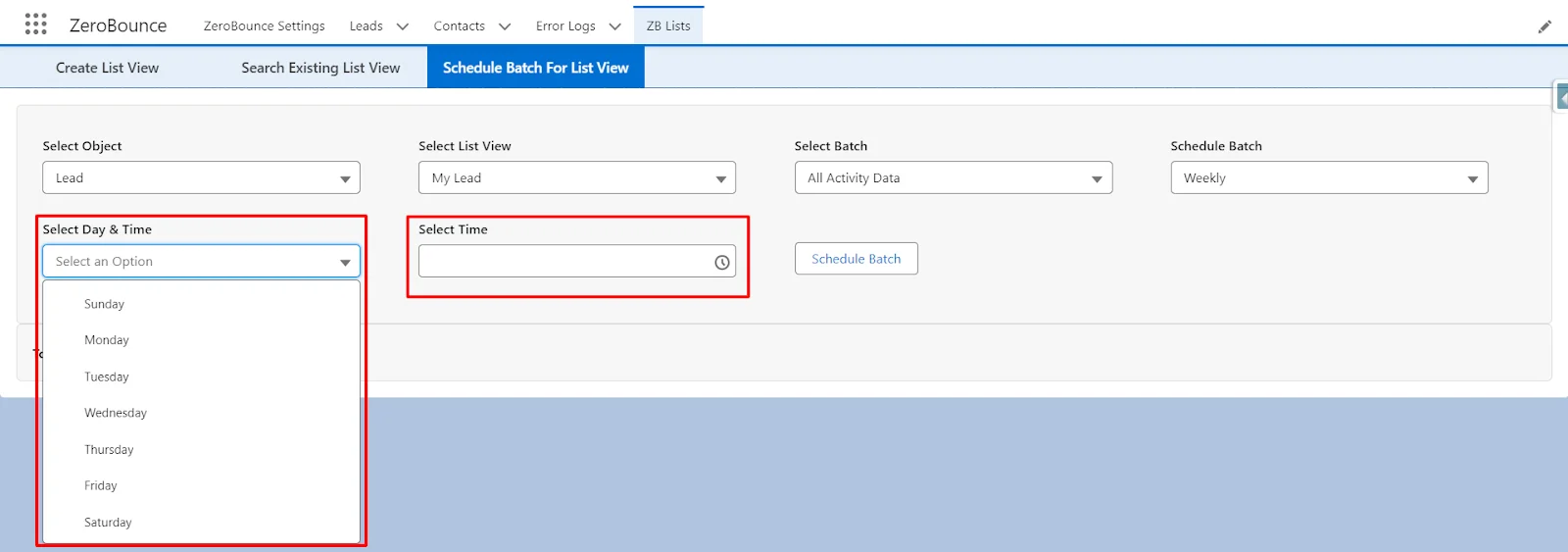Choose Sunday from the day list

105,304
